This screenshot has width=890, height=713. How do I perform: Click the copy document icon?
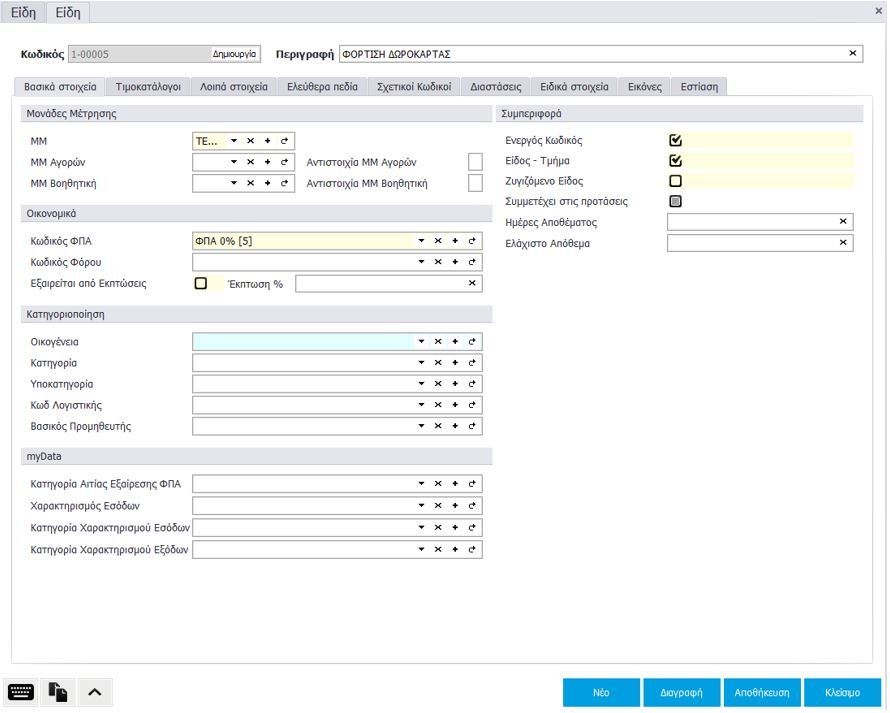[x=58, y=692]
